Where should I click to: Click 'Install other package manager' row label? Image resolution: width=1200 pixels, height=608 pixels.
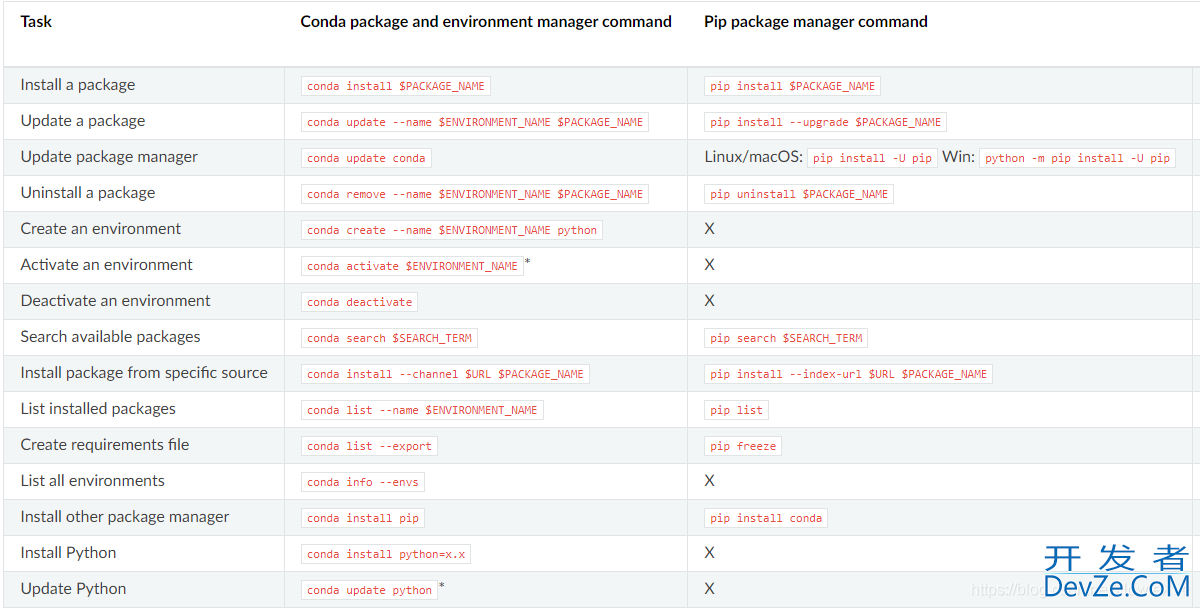125,517
